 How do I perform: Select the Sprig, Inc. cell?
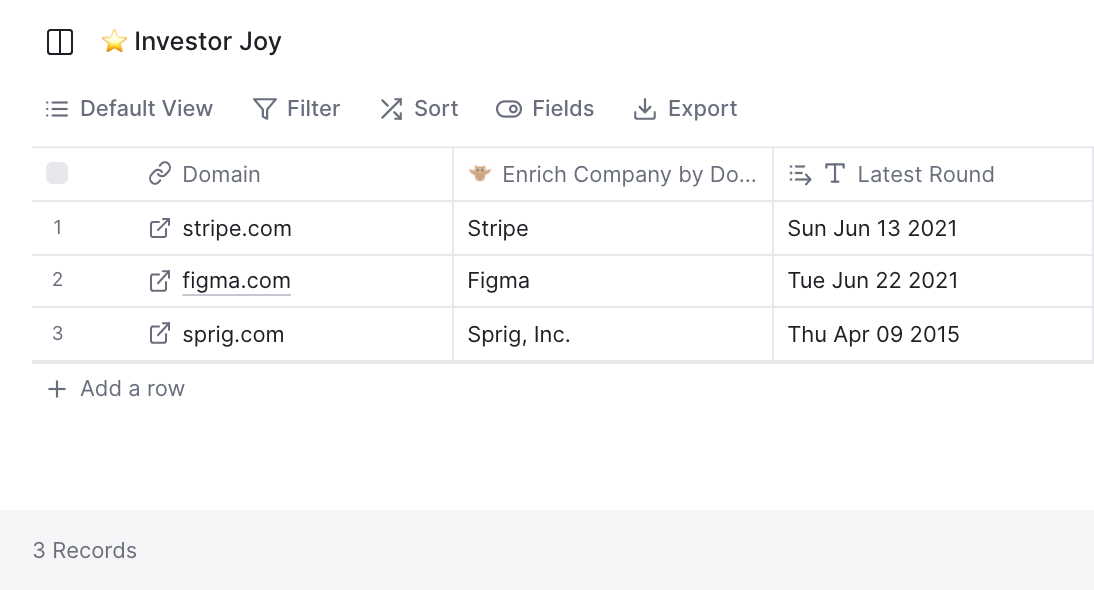pos(613,334)
